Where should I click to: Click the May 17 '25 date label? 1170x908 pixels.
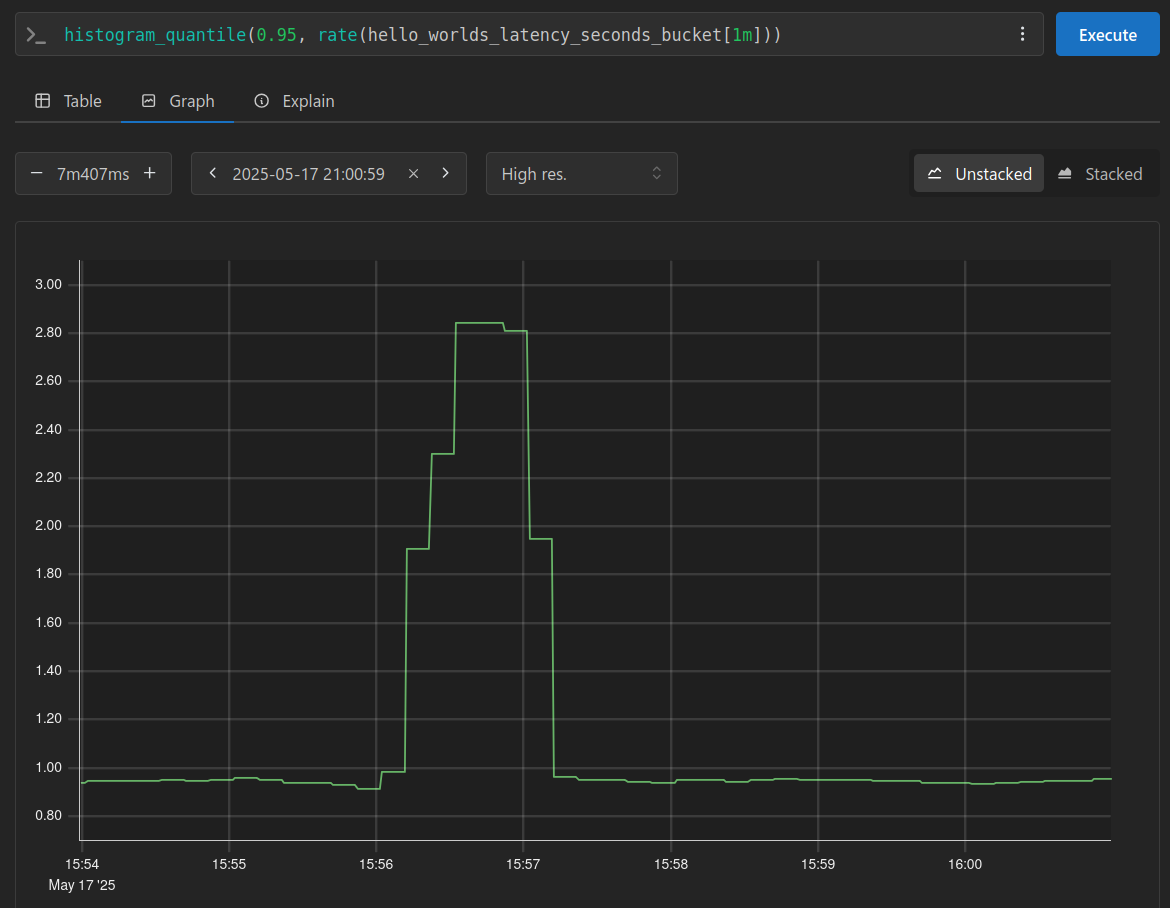click(x=82, y=885)
